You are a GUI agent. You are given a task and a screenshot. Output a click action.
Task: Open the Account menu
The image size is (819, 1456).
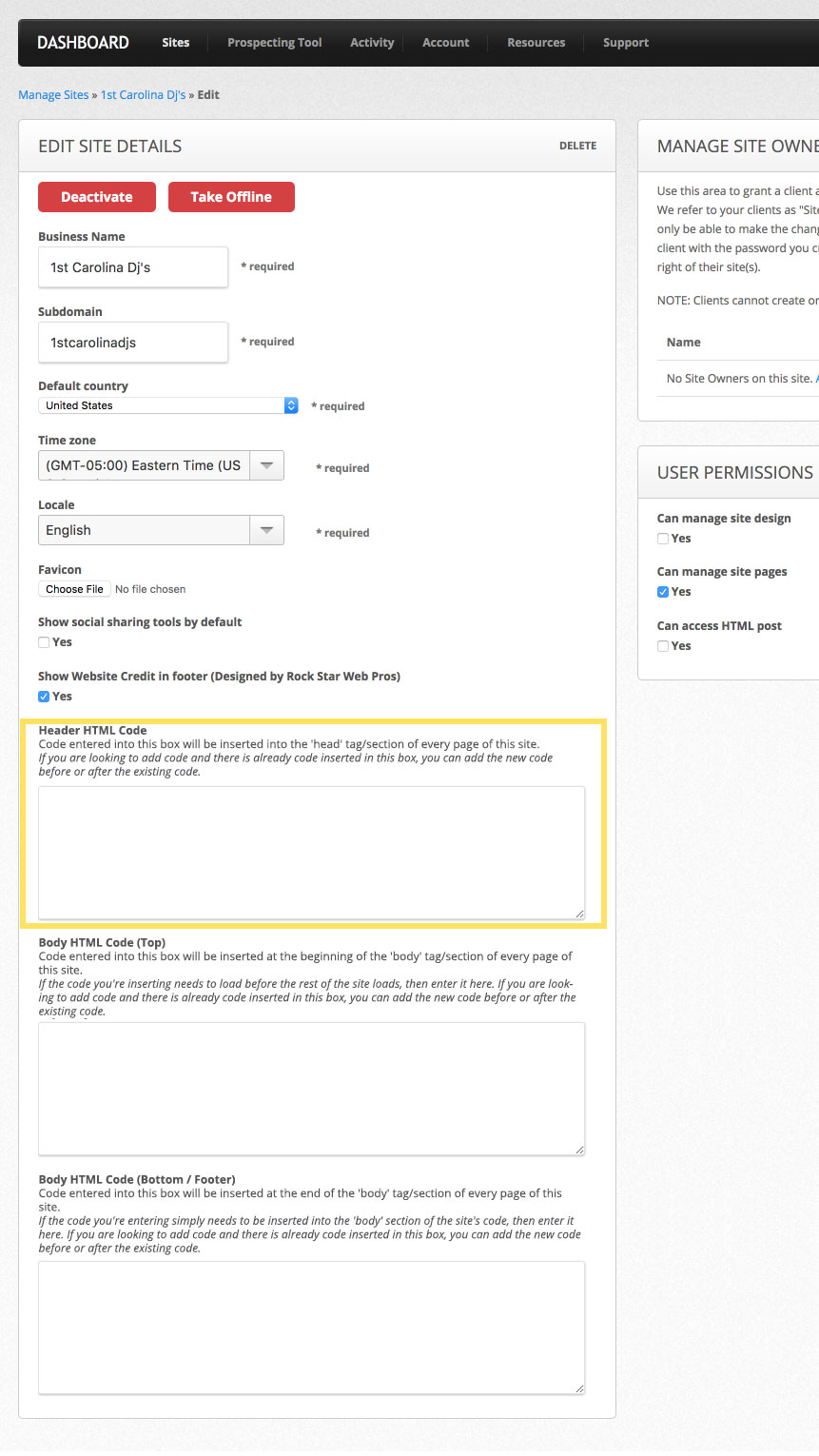click(x=446, y=43)
